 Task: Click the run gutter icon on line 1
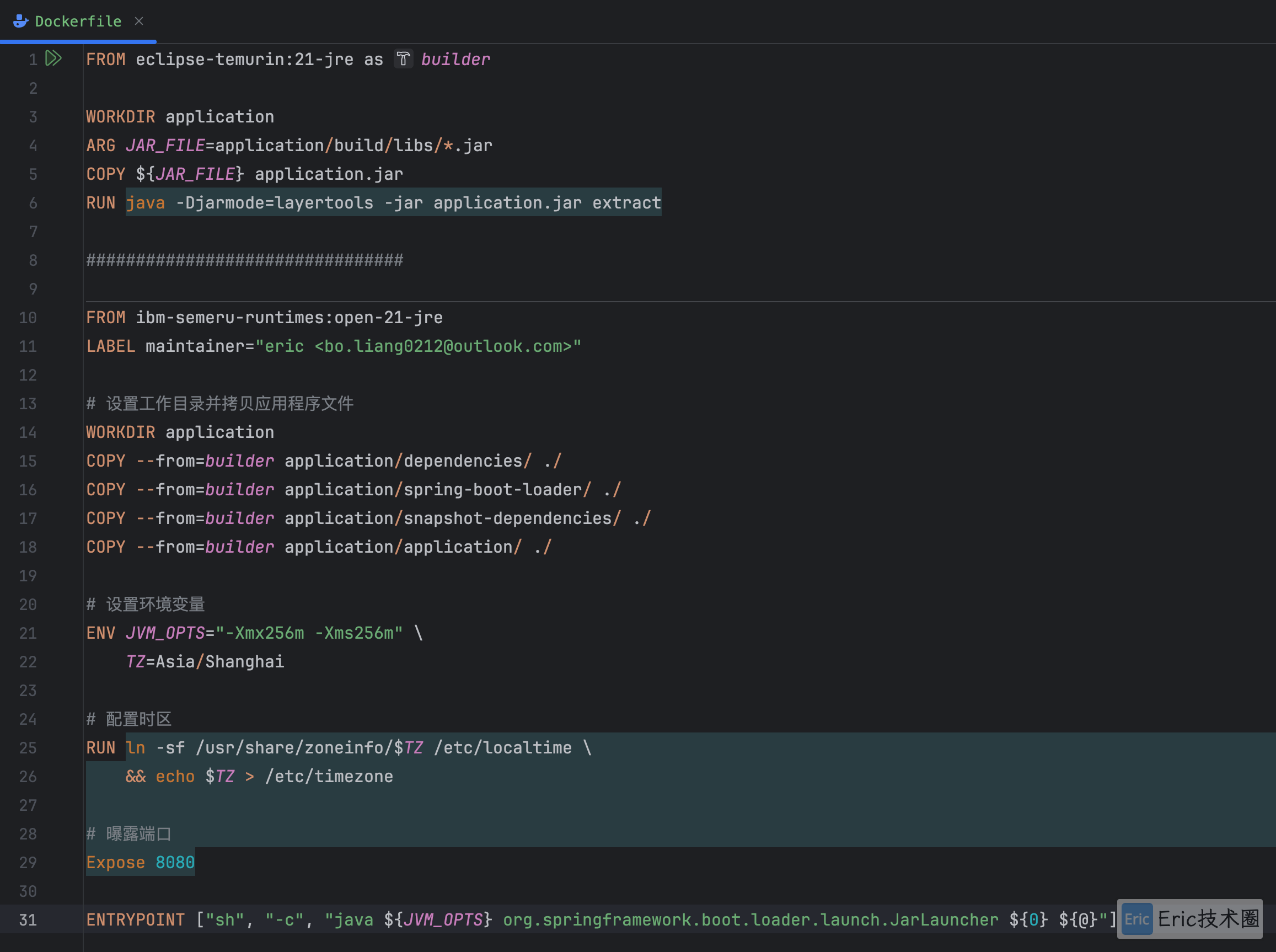point(53,58)
